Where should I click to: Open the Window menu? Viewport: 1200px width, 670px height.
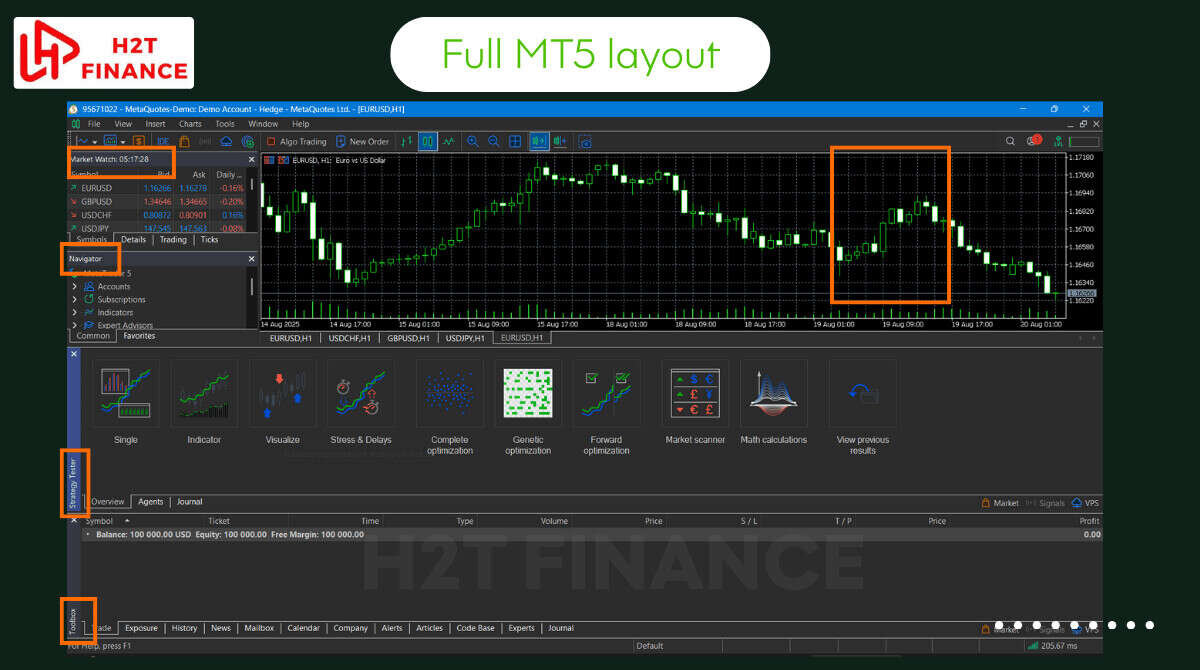(263, 124)
